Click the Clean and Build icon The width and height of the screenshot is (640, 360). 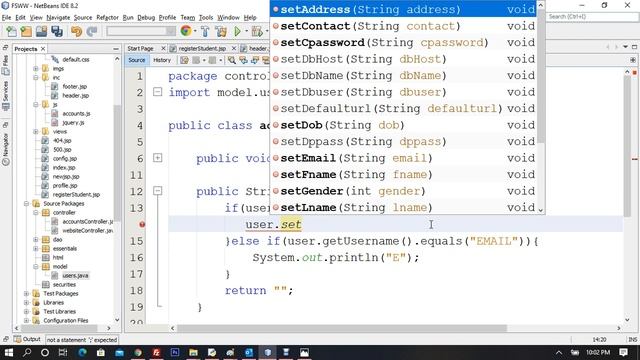click(221, 31)
